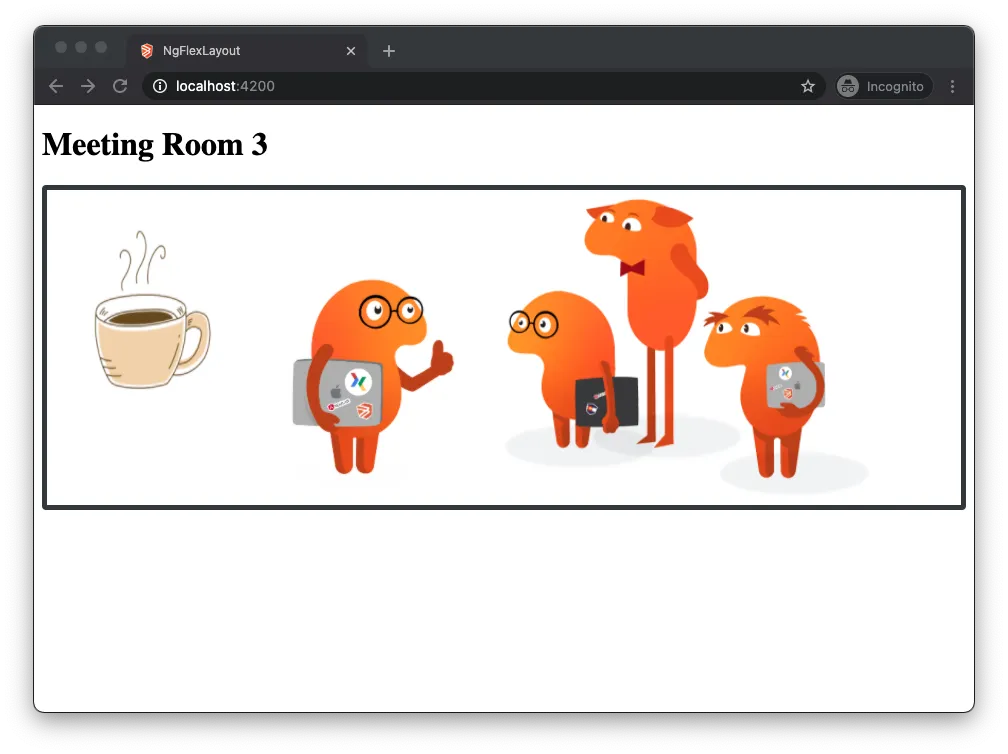Close the window with red button
This screenshot has height=754, width=1008.
click(x=61, y=47)
